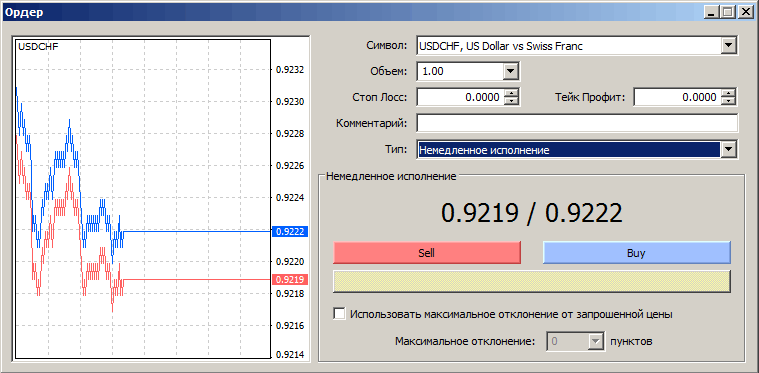Focus the Комментарий text field
The height and width of the screenshot is (373, 759).
[577, 123]
